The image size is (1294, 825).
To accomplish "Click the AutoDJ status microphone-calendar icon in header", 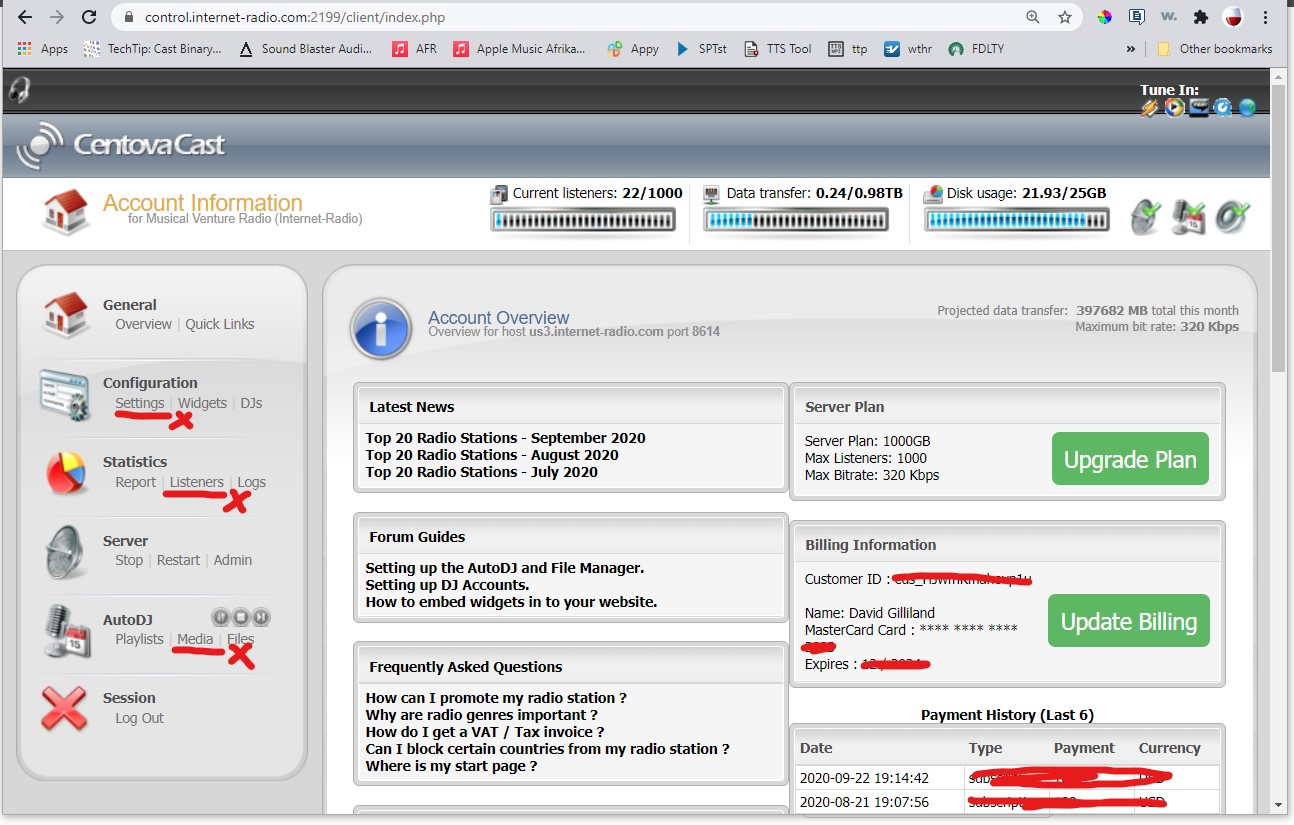I will click(x=1190, y=217).
